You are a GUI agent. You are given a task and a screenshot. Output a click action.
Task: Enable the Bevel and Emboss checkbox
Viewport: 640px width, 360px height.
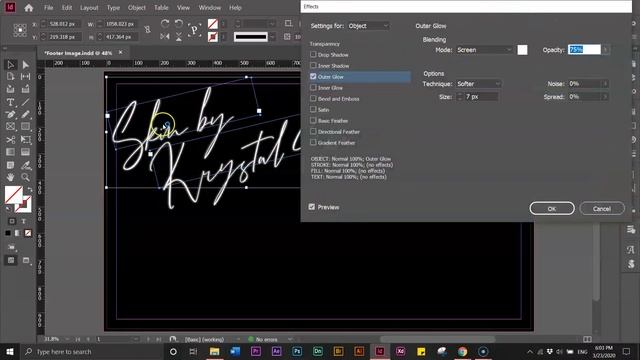(x=313, y=98)
